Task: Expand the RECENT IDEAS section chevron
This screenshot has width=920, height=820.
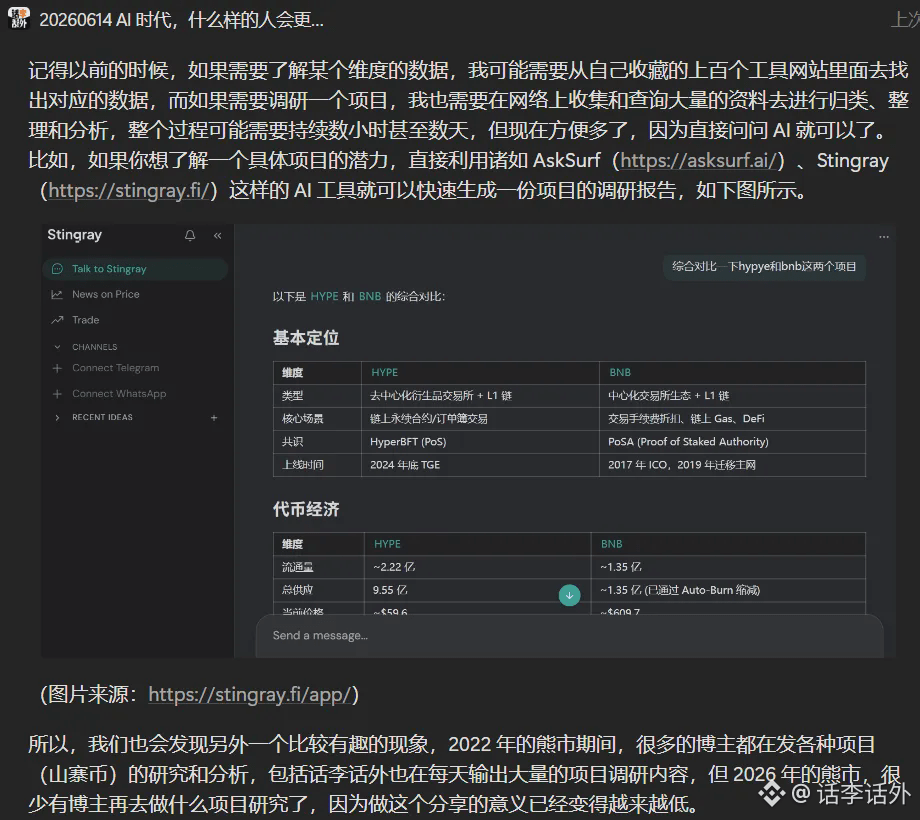Action: click(x=57, y=418)
